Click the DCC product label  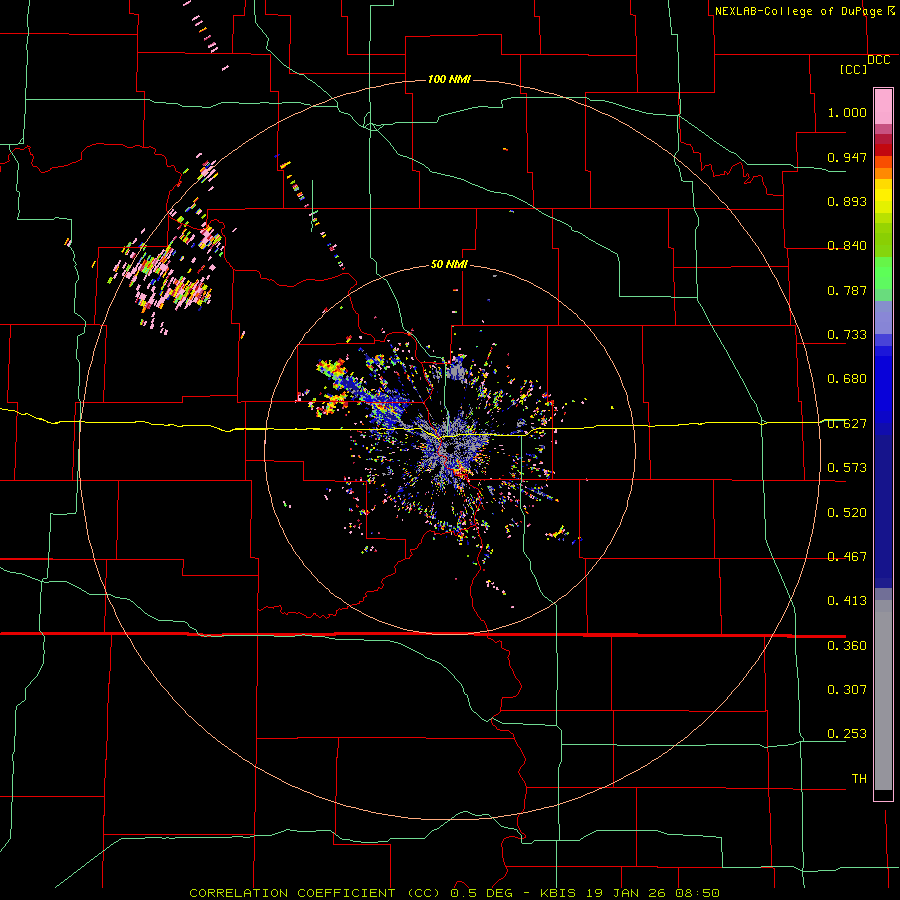[x=879, y=60]
